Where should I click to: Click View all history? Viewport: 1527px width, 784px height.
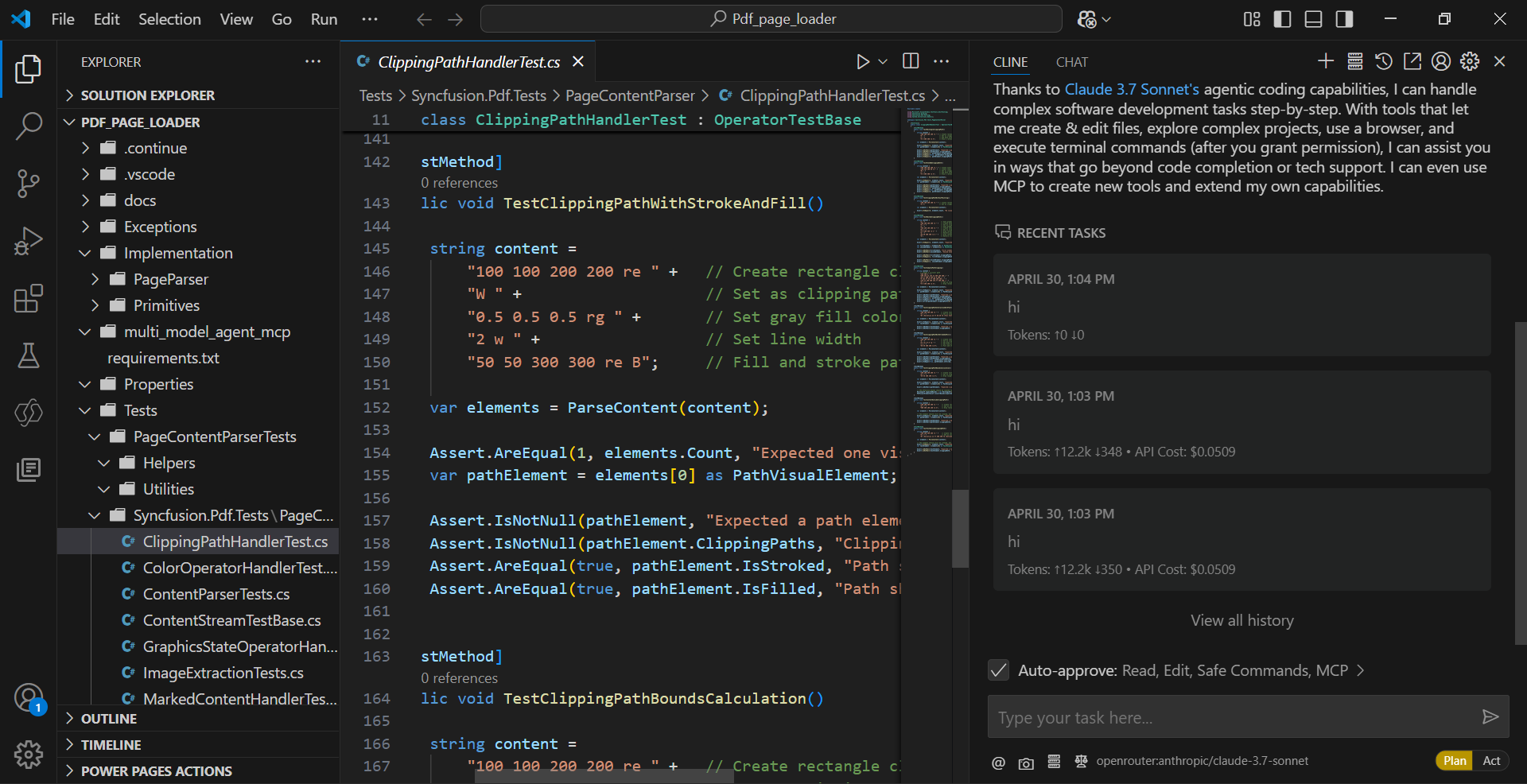(x=1241, y=620)
